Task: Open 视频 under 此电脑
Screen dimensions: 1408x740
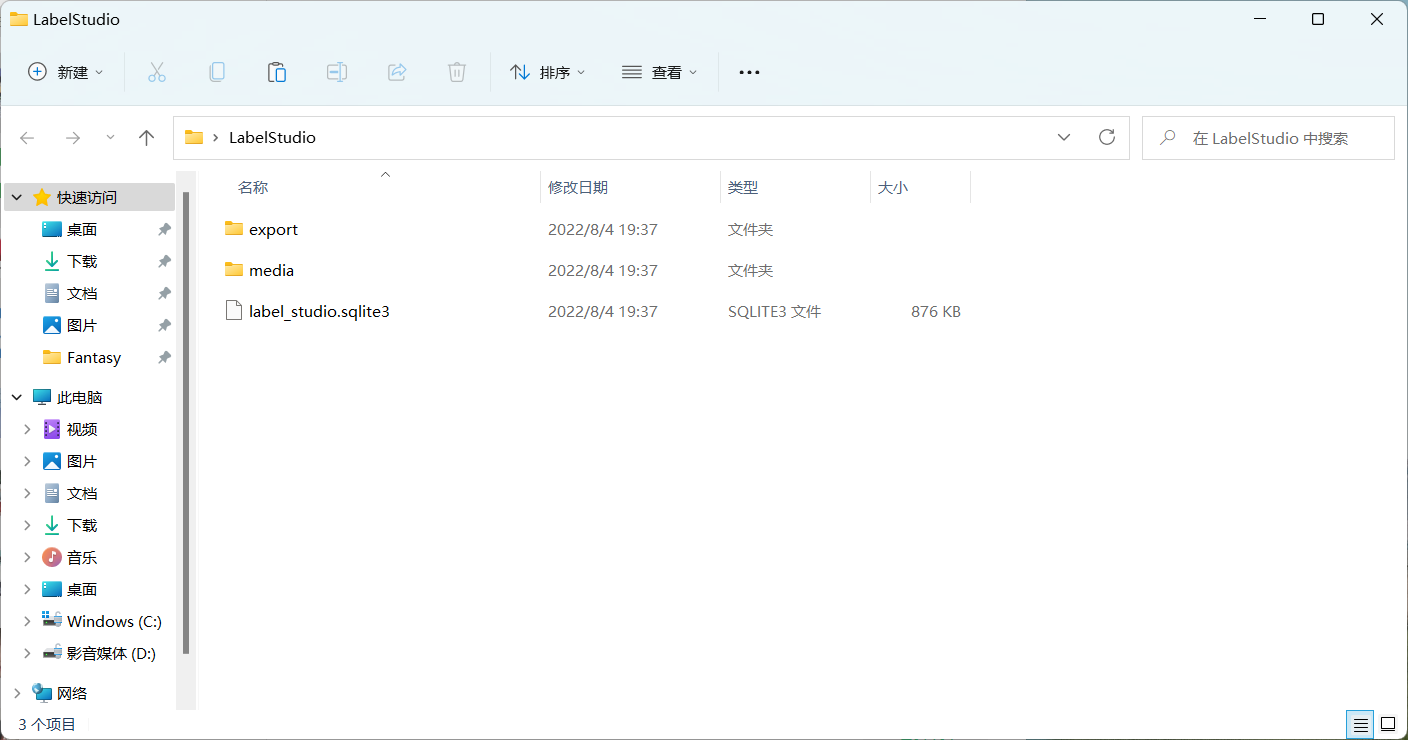Action: (x=82, y=429)
